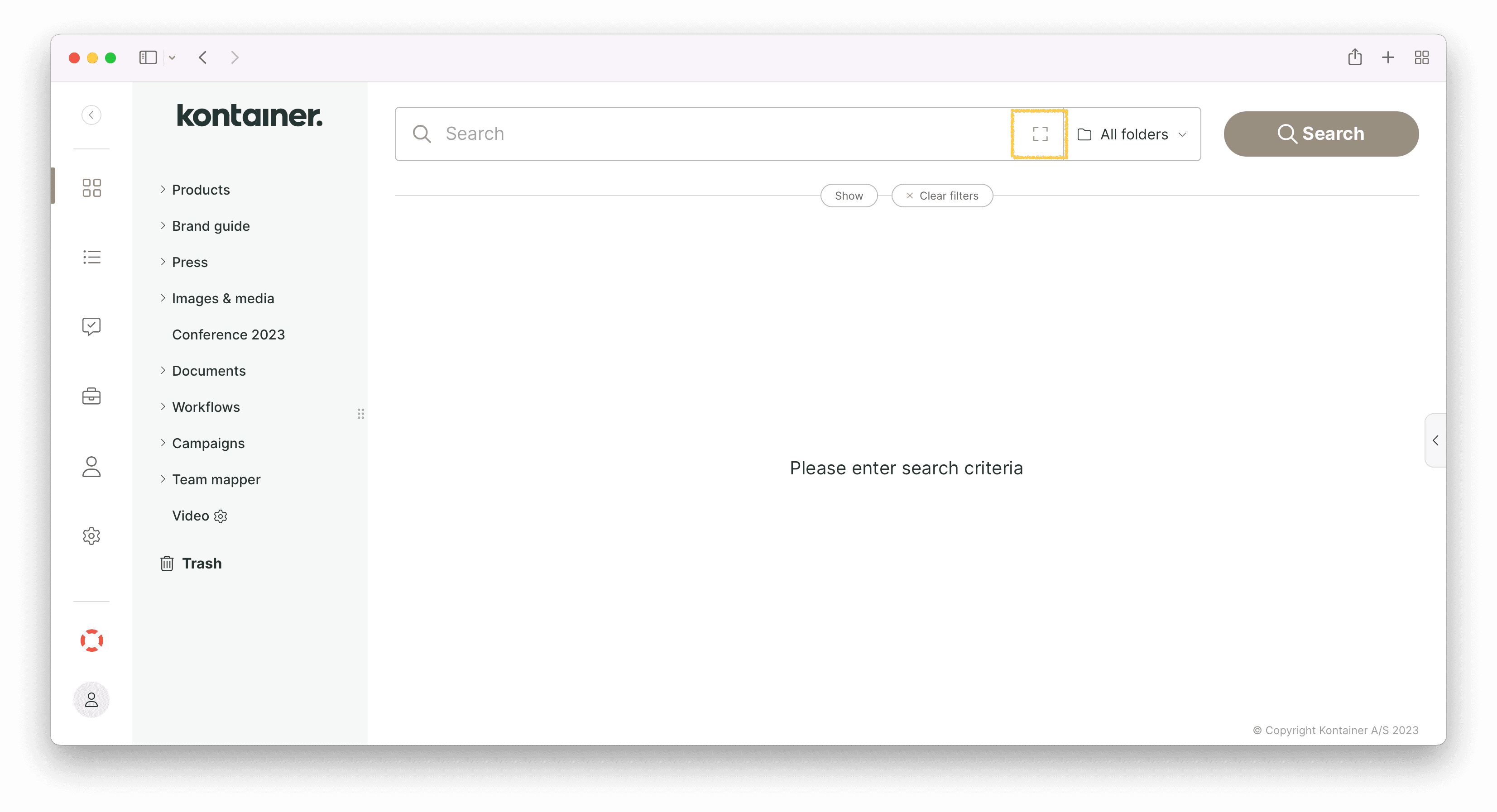Open the grid dashboard view icon
The image size is (1497, 812).
pos(91,187)
